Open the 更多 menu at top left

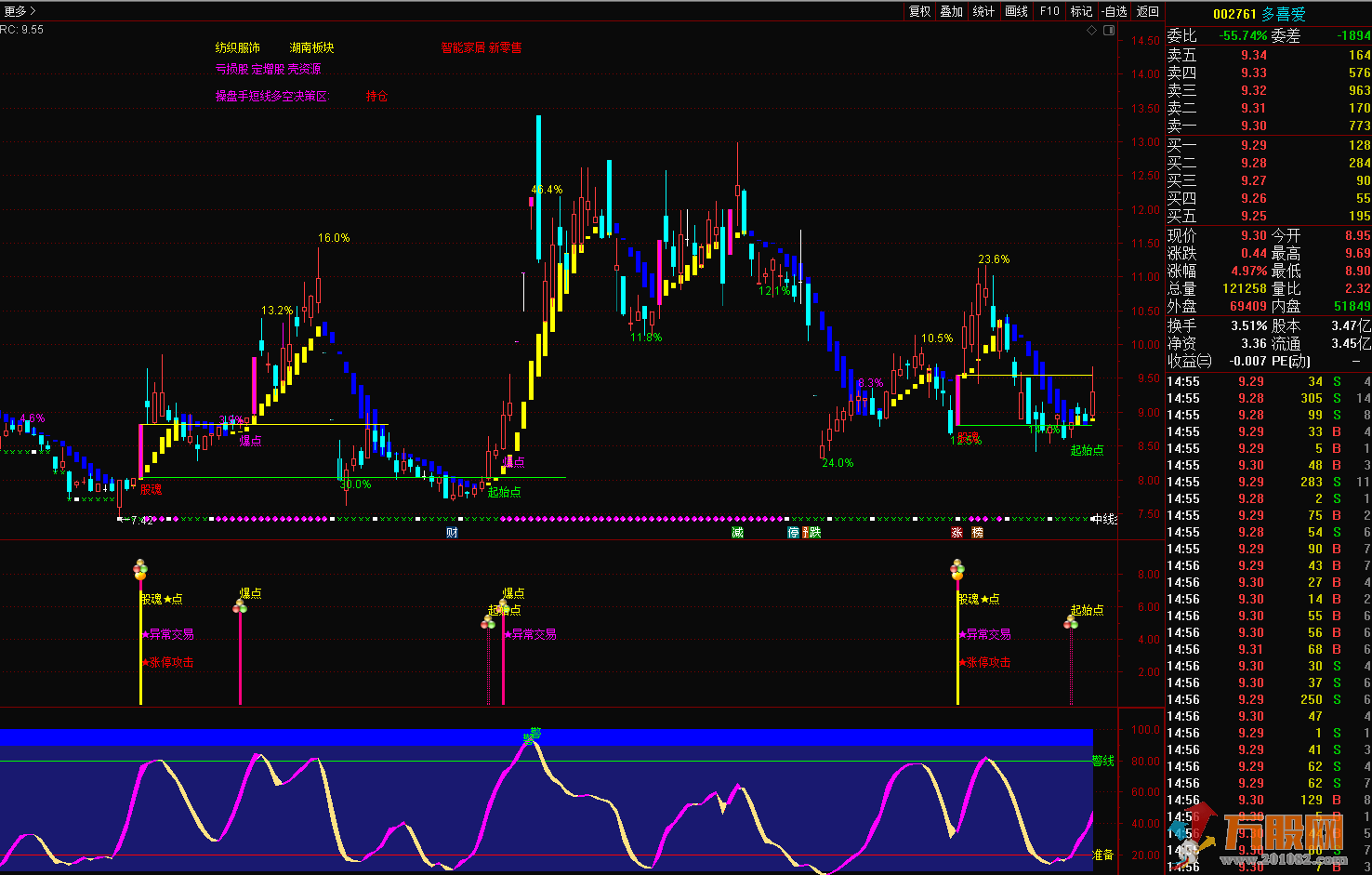tap(19, 11)
